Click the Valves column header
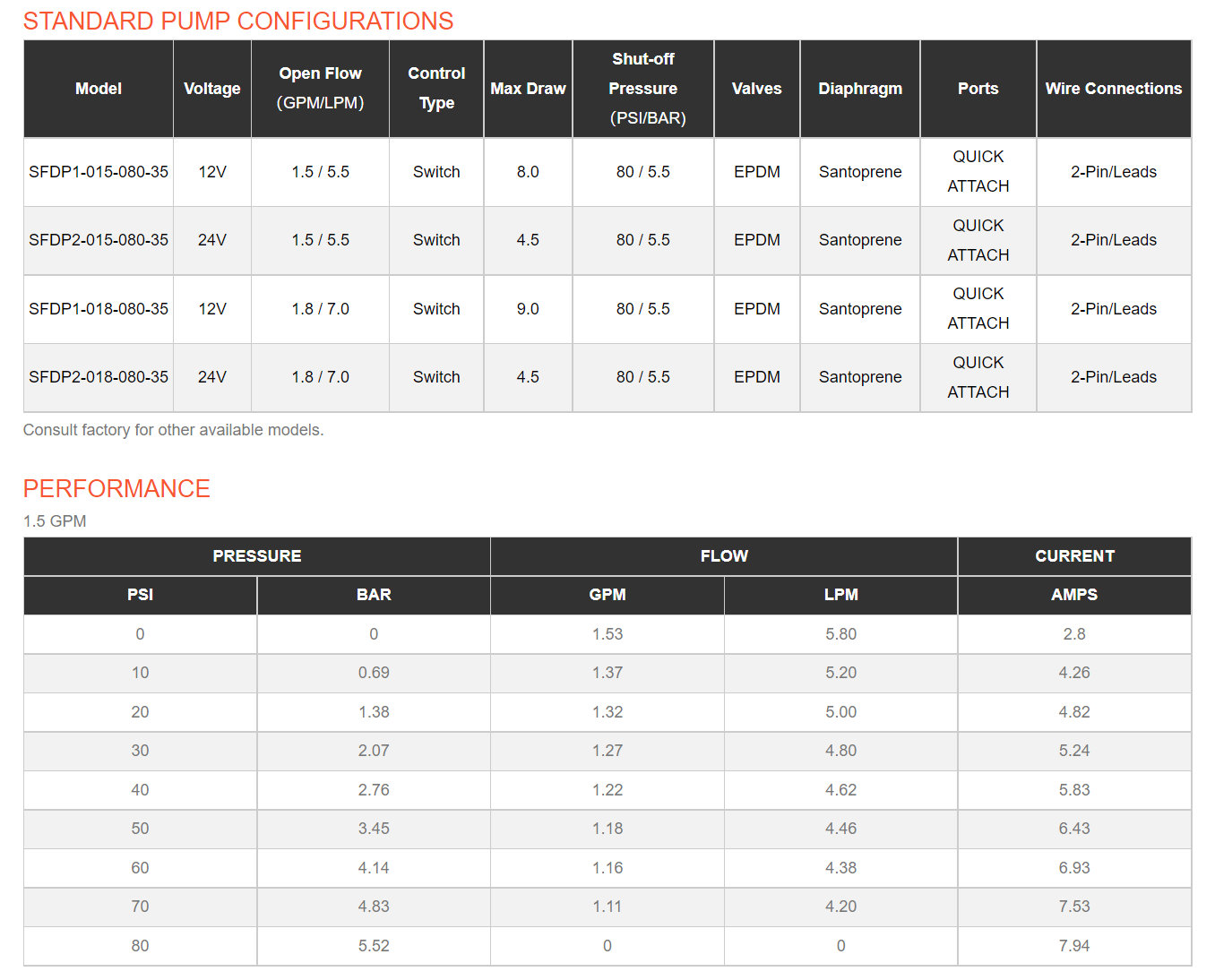The height and width of the screenshot is (980, 1215). [757, 89]
